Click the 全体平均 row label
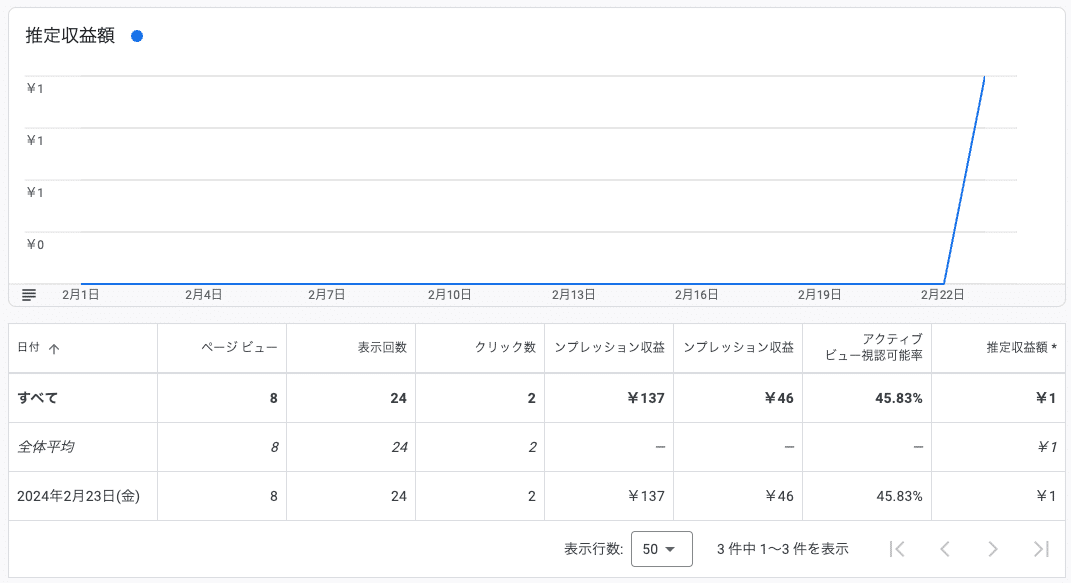This screenshot has width=1071, height=583. coord(45,447)
